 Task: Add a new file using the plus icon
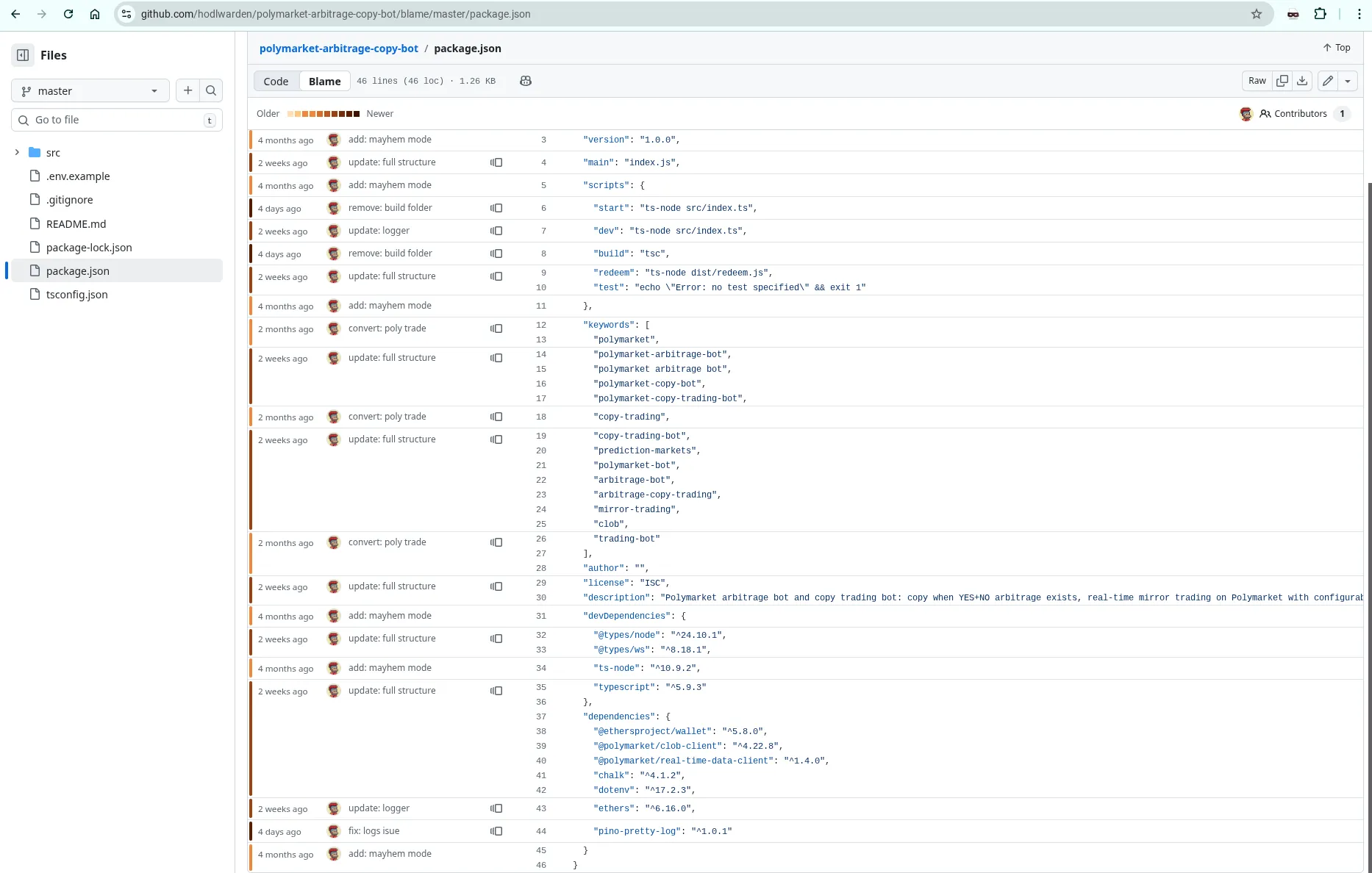tap(187, 90)
